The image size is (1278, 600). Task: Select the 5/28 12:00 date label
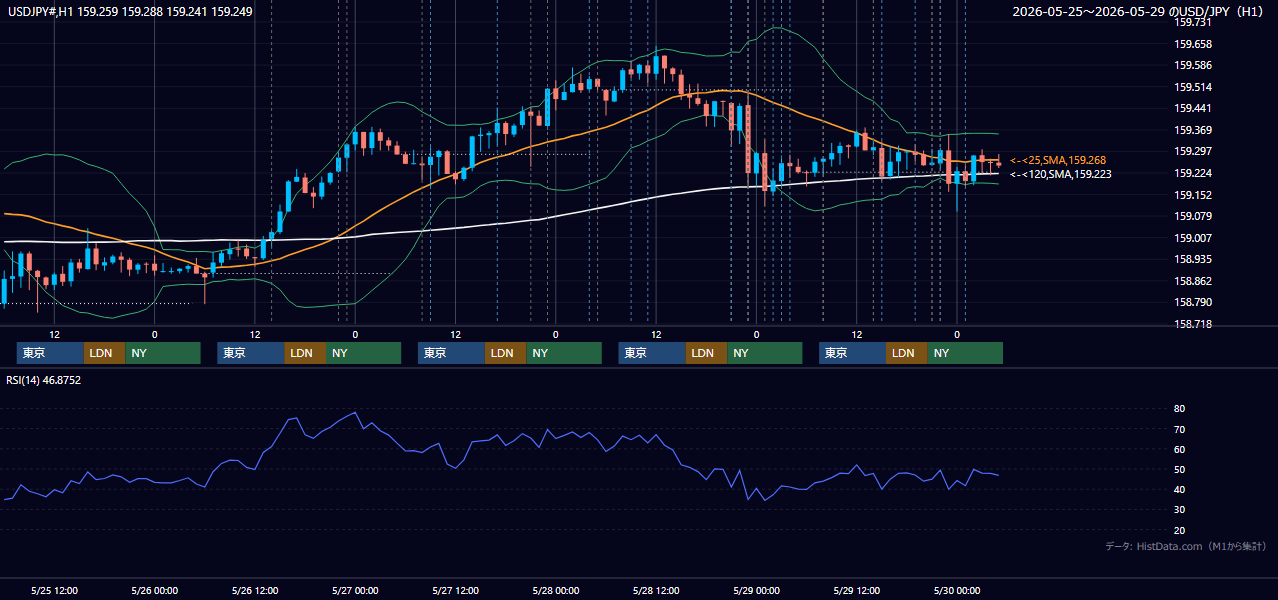(656, 590)
